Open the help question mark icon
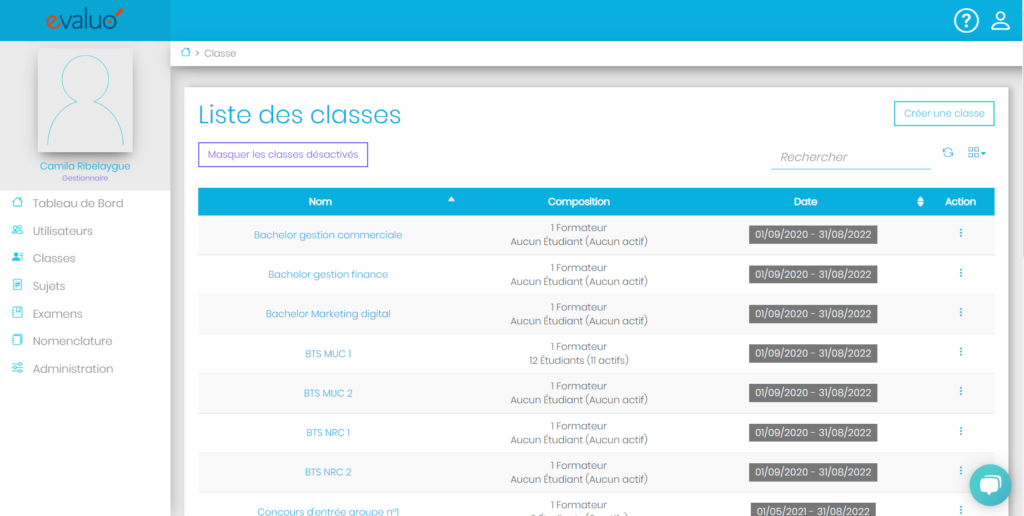The height and width of the screenshot is (516, 1024). pos(965,21)
